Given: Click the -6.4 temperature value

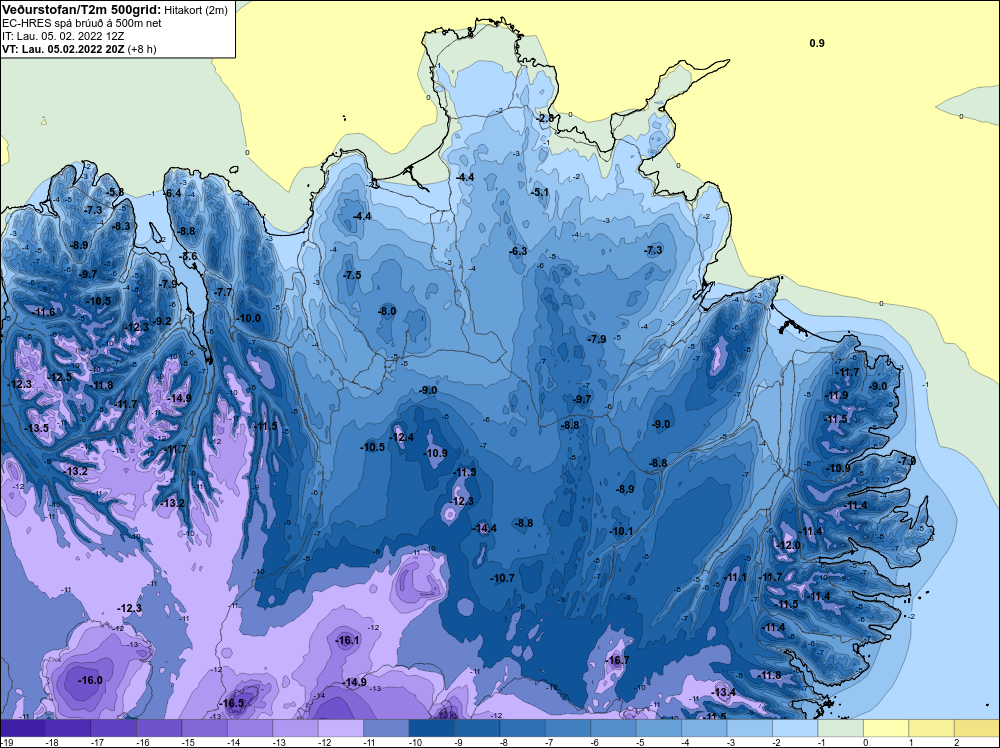Looking at the screenshot, I should [x=173, y=193].
